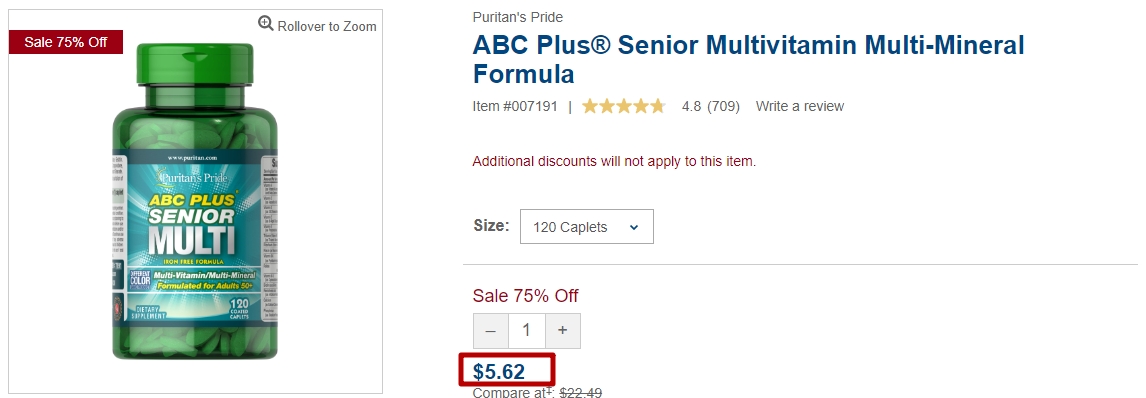Click the crossed-out $22.49 compare price
The image size is (1146, 398).
pyautogui.click(x=580, y=393)
